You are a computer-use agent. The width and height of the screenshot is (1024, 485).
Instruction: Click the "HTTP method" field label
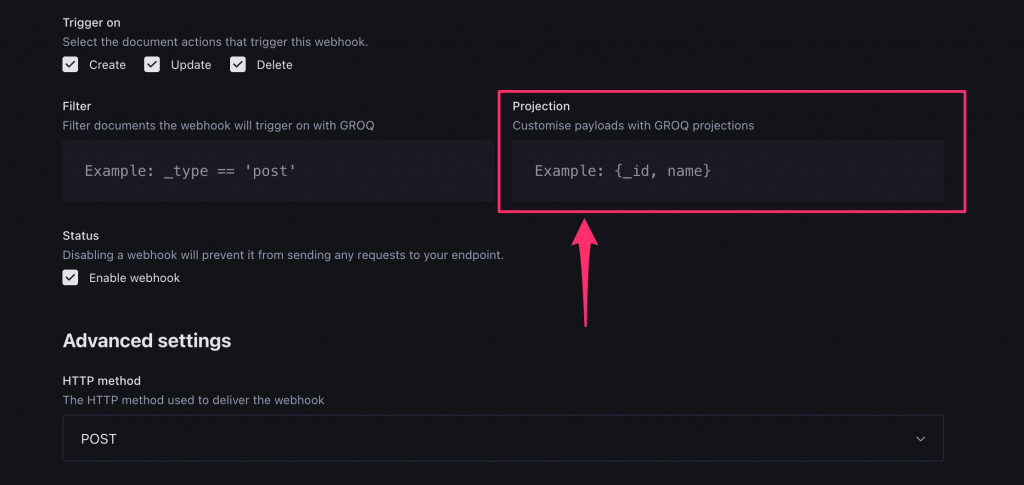(x=102, y=381)
